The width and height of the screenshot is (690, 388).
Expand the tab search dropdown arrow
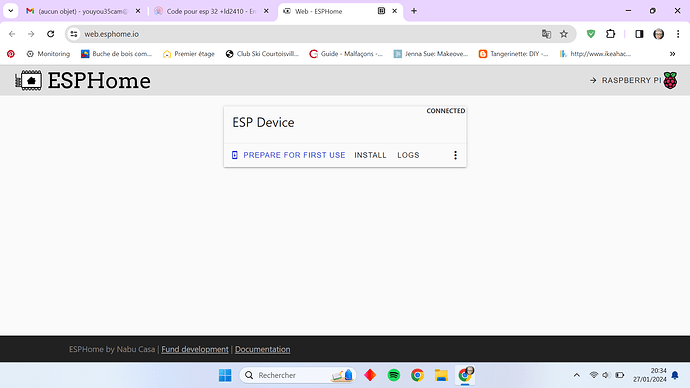[x=11, y=11]
